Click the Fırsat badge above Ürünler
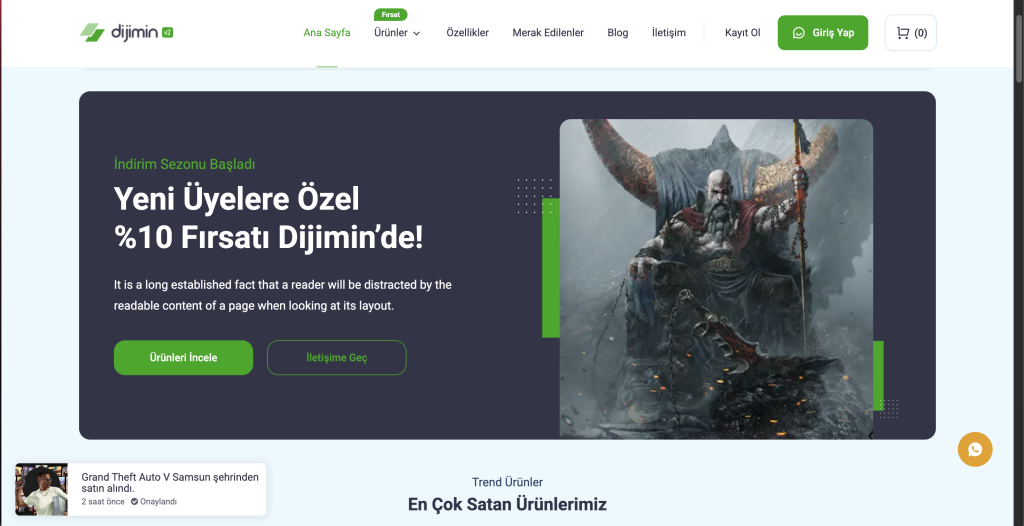This screenshot has height=526, width=1024. click(x=391, y=14)
